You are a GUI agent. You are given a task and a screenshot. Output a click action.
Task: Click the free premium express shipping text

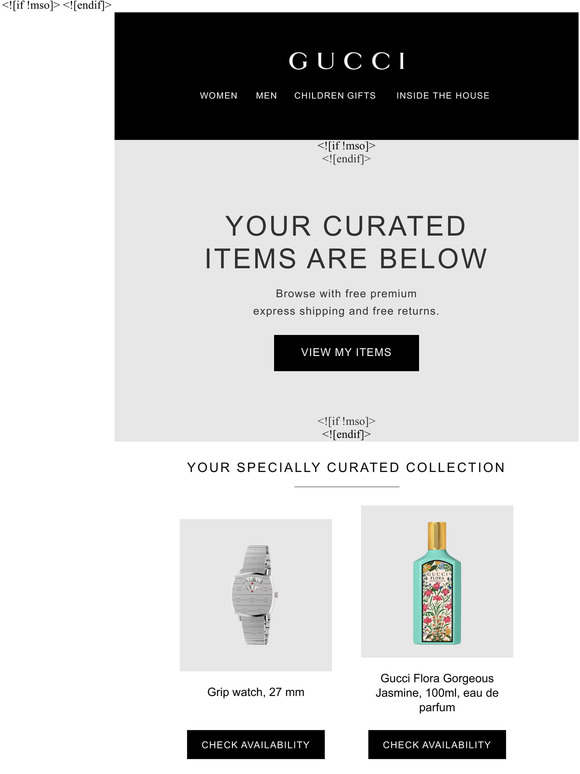346,302
